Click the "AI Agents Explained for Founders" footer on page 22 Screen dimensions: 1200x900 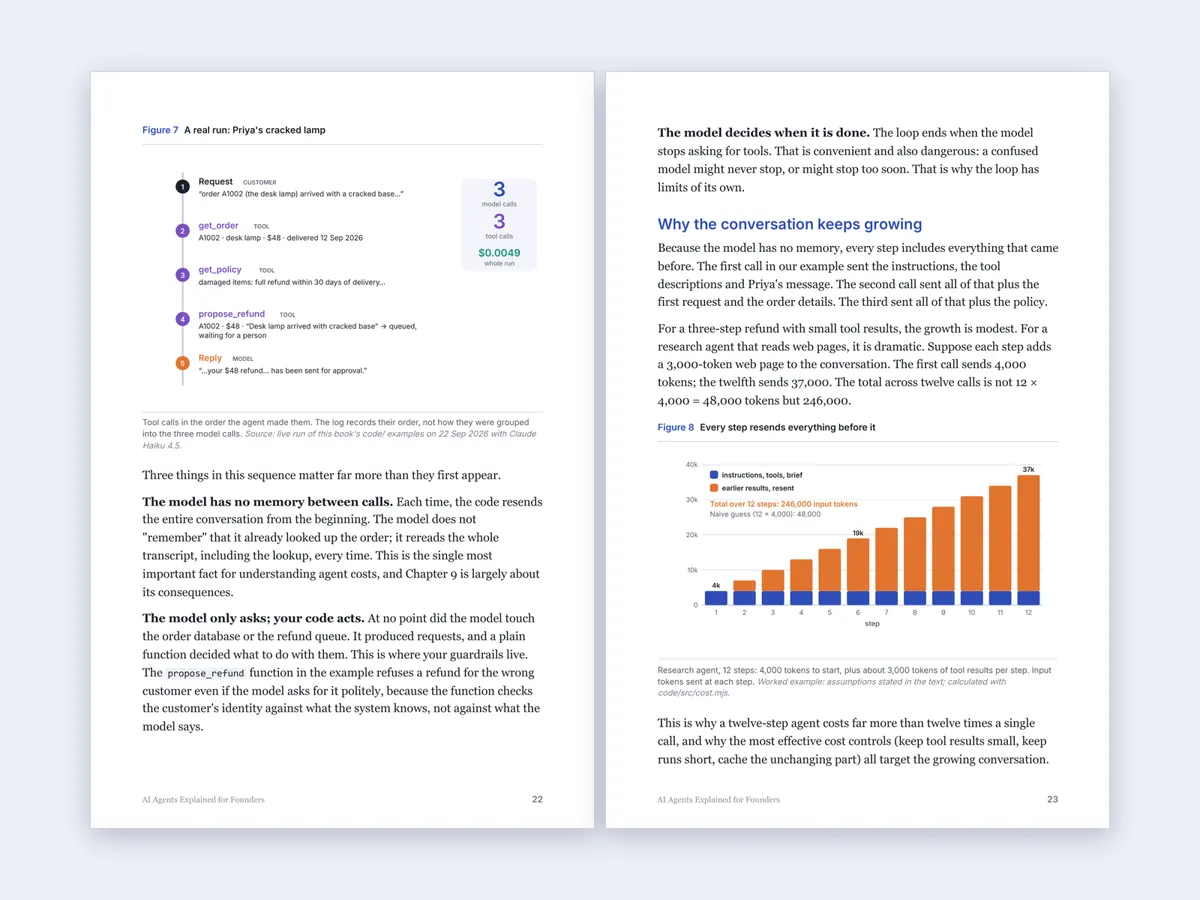tap(203, 800)
